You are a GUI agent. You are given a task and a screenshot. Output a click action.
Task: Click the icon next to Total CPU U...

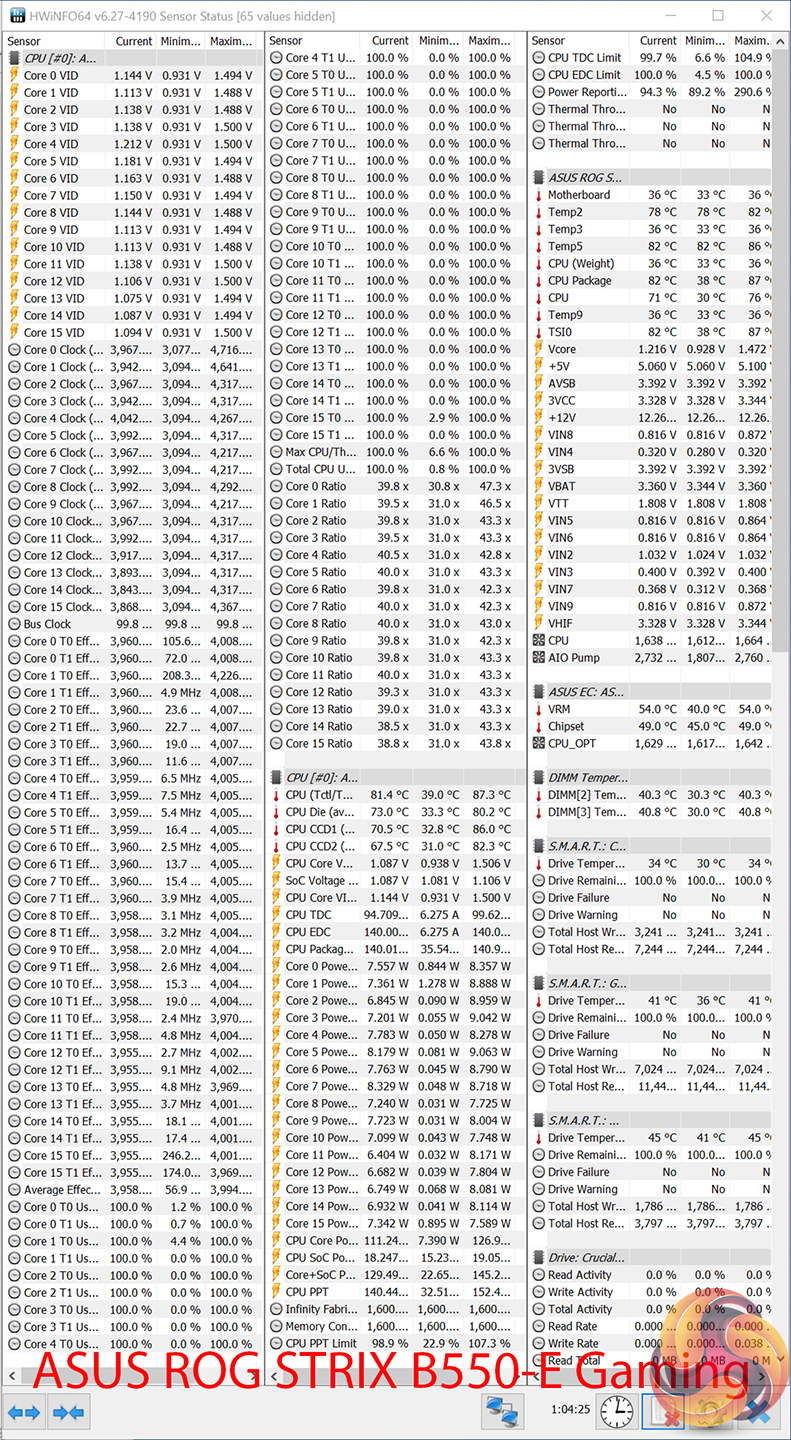point(276,469)
